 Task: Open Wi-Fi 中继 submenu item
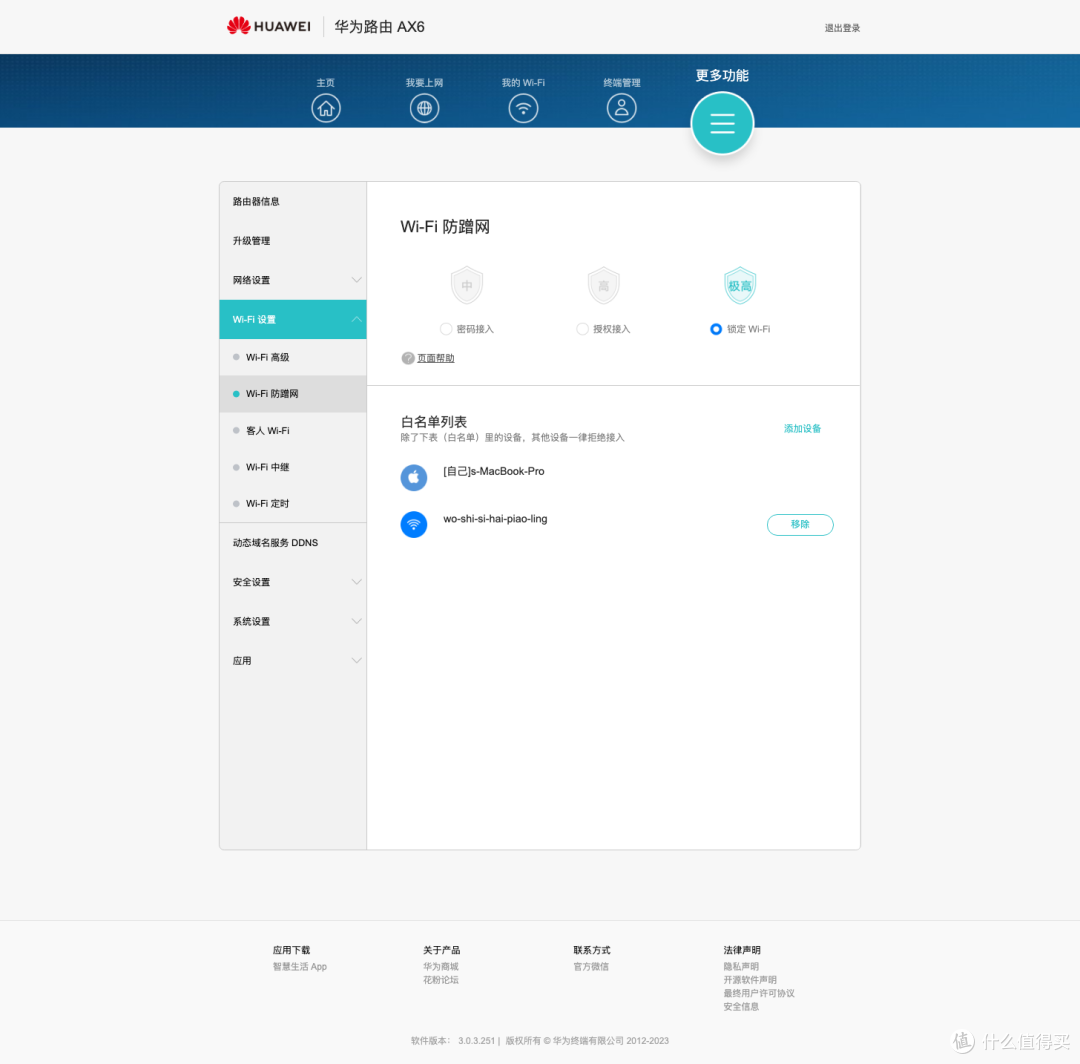click(293, 467)
